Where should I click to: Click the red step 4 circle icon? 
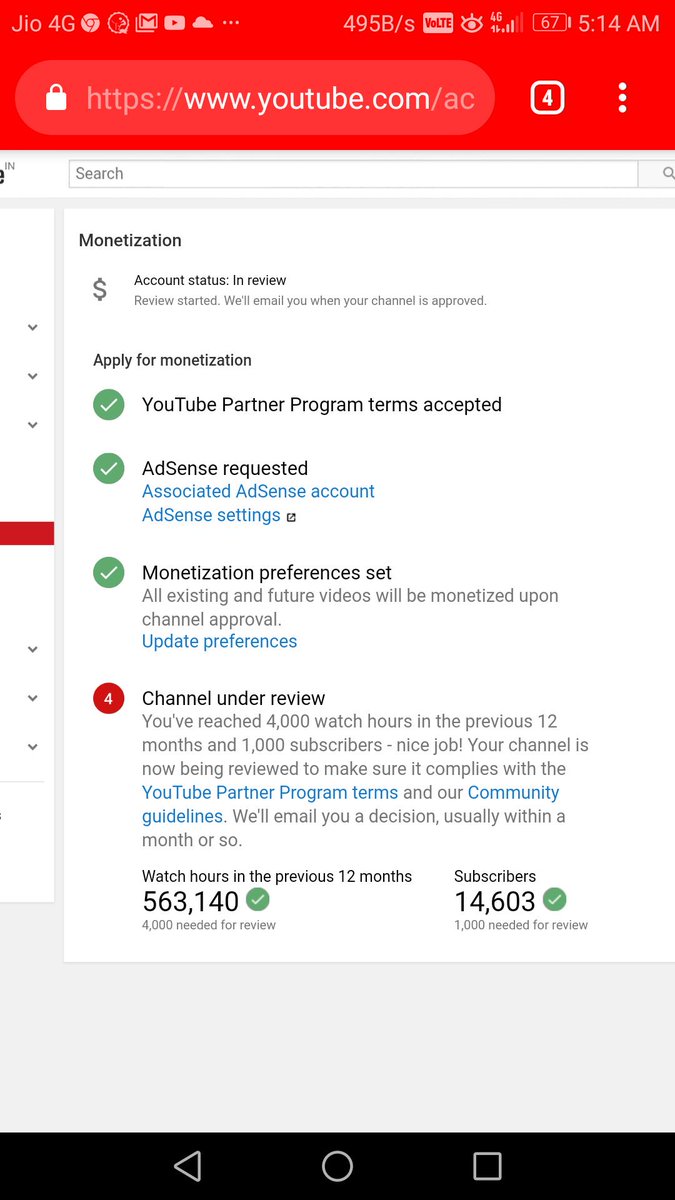point(109,699)
